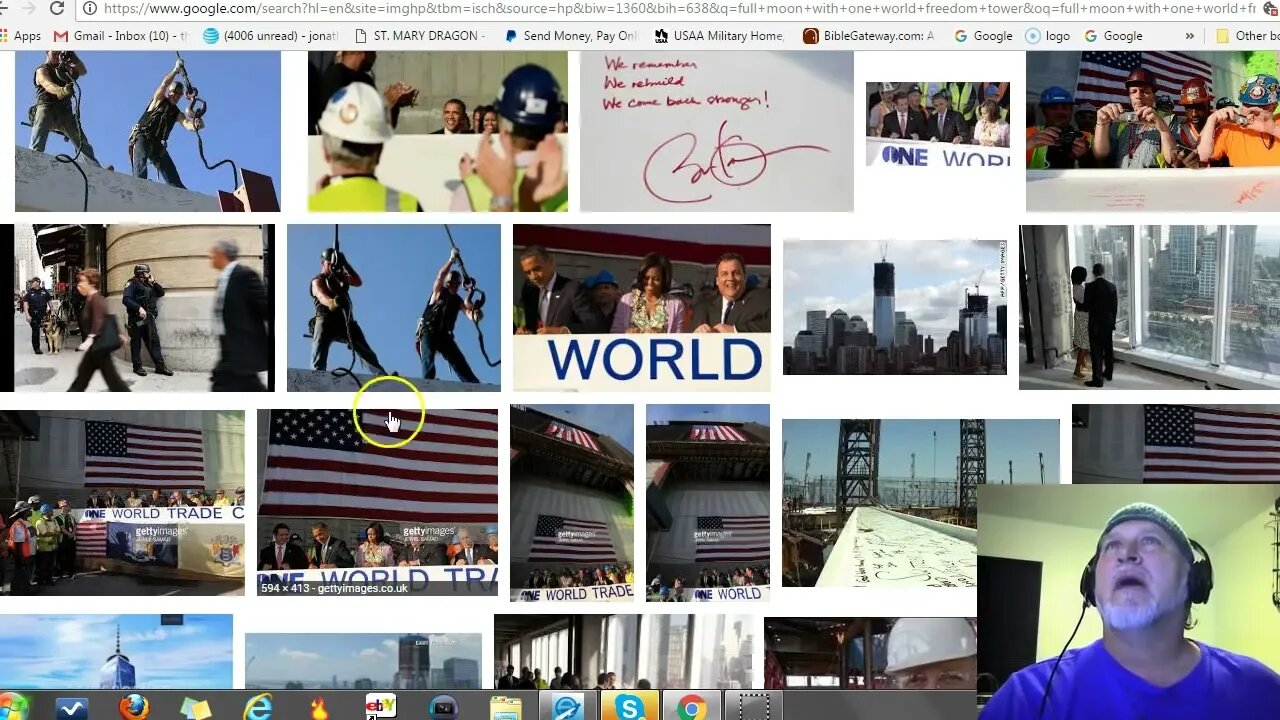The width and height of the screenshot is (1280, 720).
Task: Open second tall ONE WORLD flag photo
Action: tap(707, 503)
